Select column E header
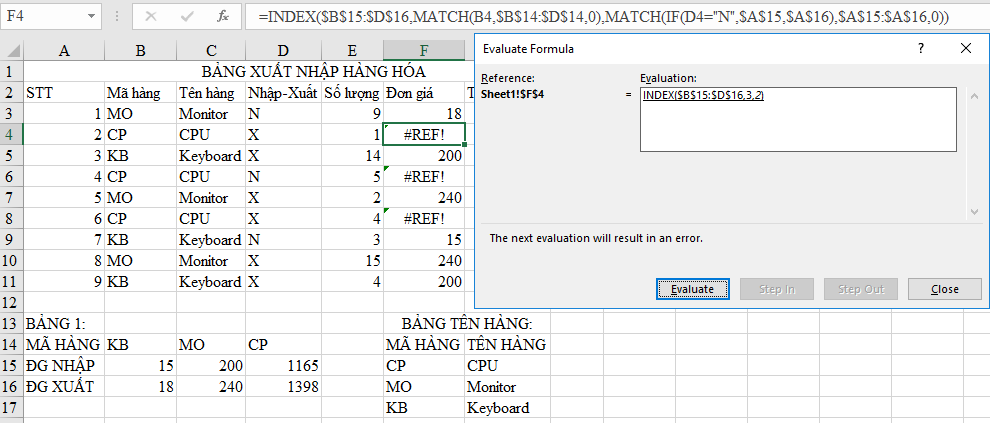 [x=352, y=51]
